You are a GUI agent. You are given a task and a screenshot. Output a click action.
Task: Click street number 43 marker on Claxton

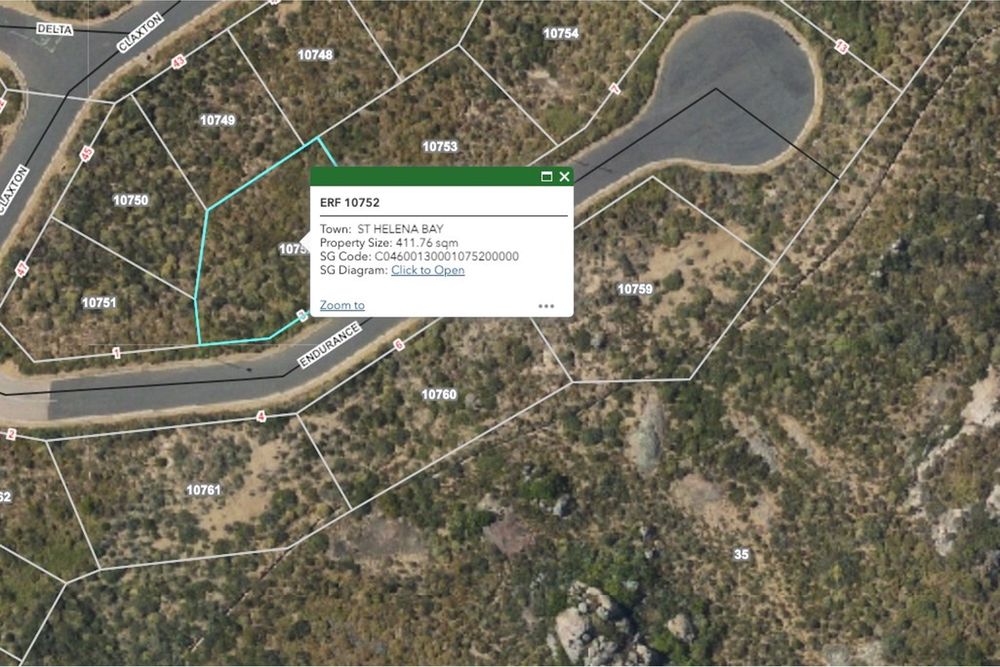coord(179,62)
